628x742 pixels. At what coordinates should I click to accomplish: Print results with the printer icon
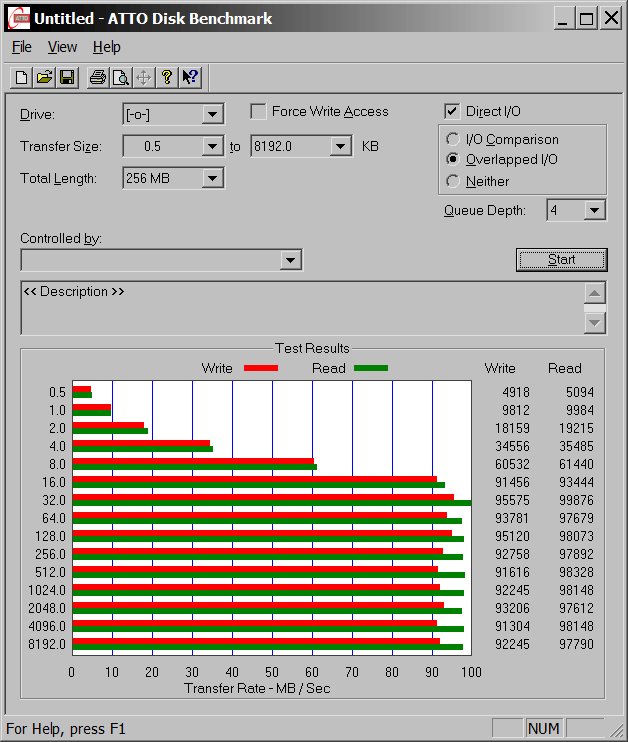98,77
